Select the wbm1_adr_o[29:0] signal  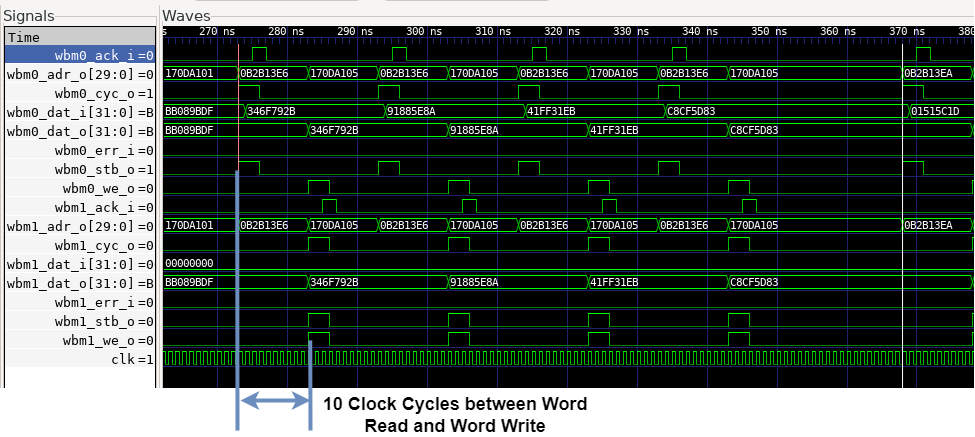click(x=80, y=226)
